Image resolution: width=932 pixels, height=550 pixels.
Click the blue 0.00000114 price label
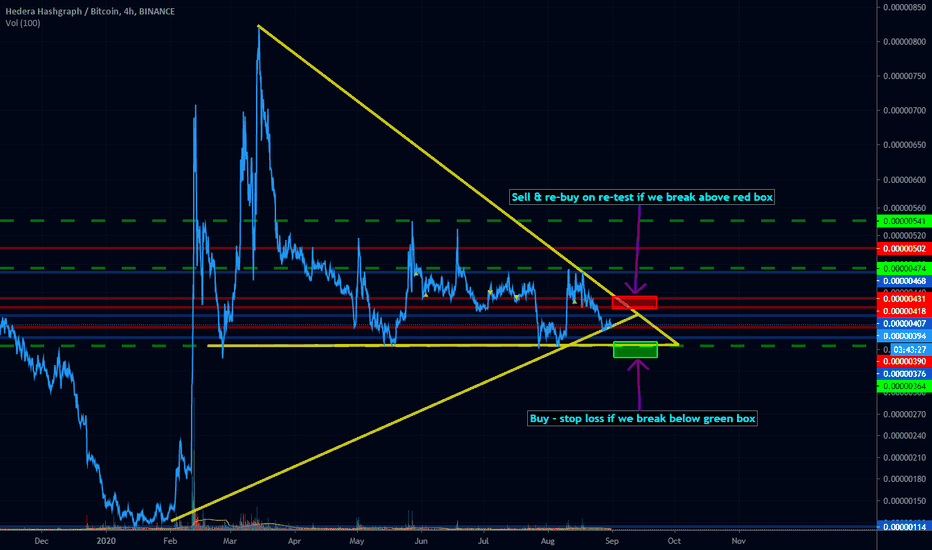click(x=904, y=527)
